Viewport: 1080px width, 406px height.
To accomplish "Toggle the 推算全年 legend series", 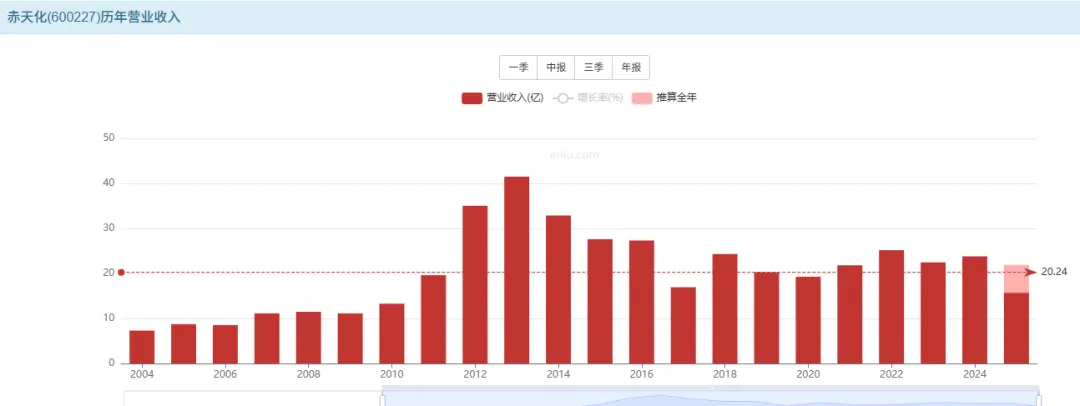I will click(664, 98).
